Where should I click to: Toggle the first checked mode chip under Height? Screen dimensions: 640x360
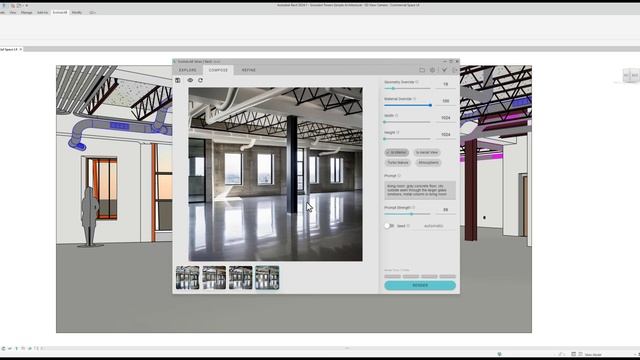396,152
